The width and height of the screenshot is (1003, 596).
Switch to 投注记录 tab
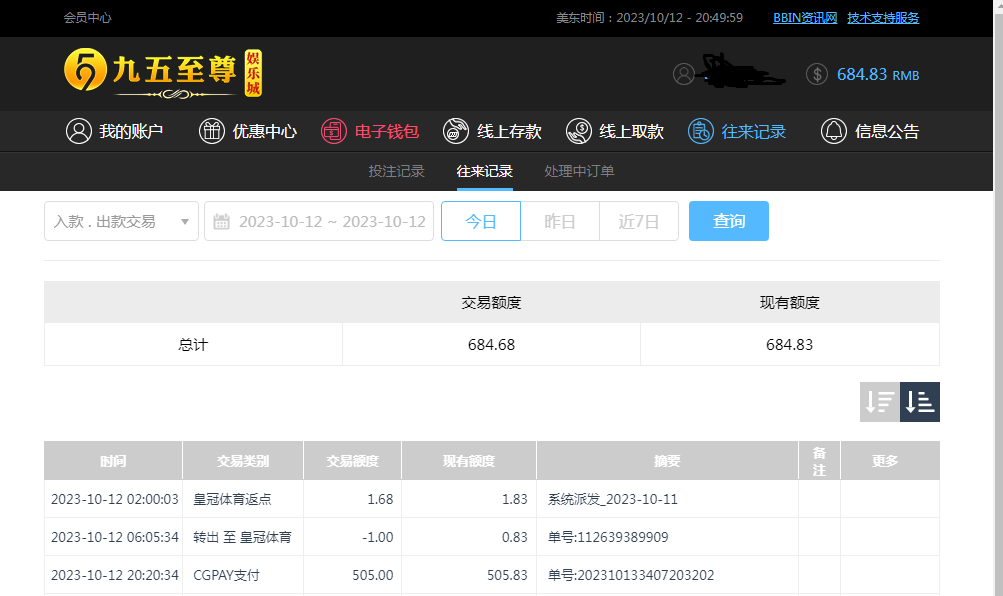click(x=397, y=171)
